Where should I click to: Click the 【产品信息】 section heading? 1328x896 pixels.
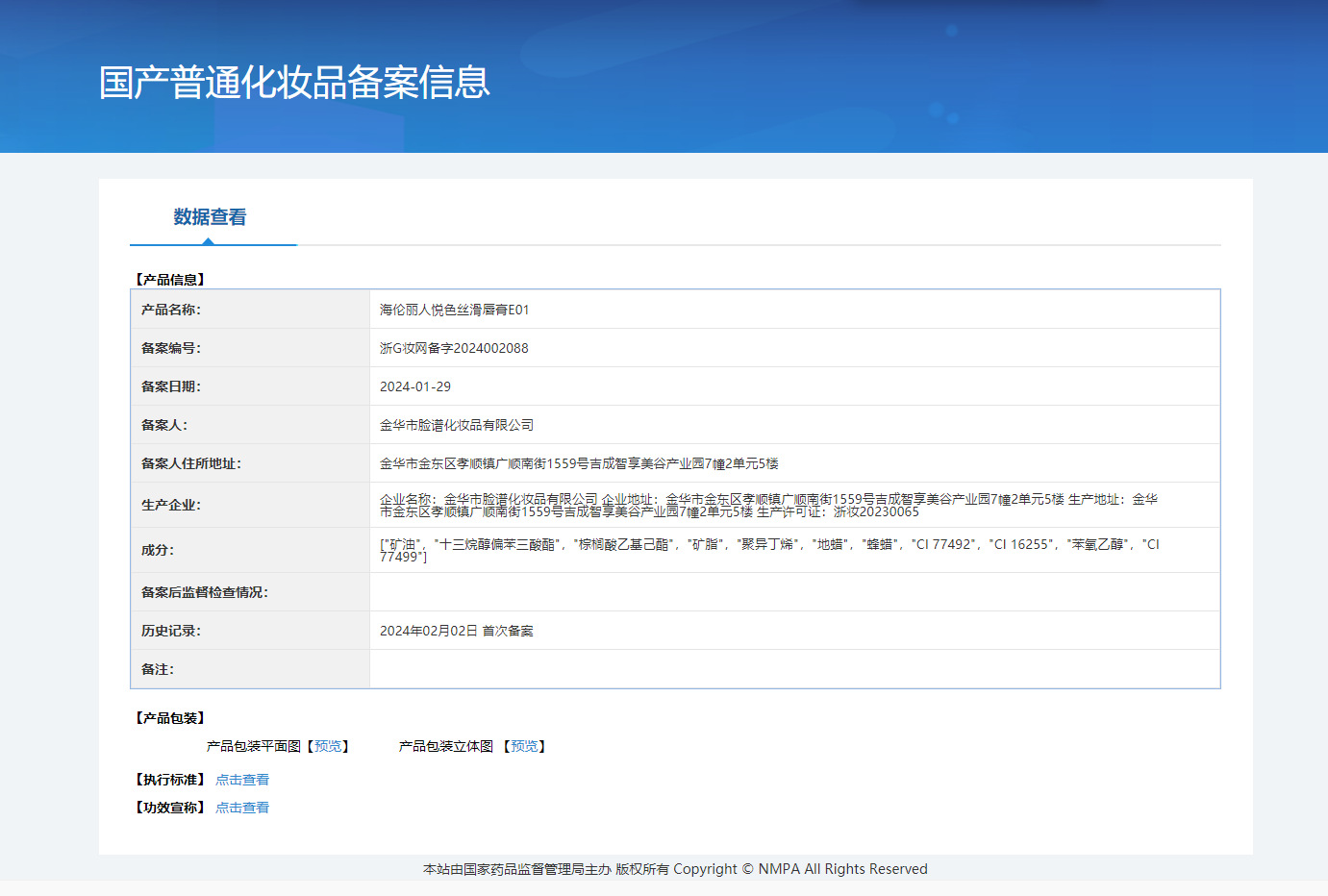click(x=170, y=280)
